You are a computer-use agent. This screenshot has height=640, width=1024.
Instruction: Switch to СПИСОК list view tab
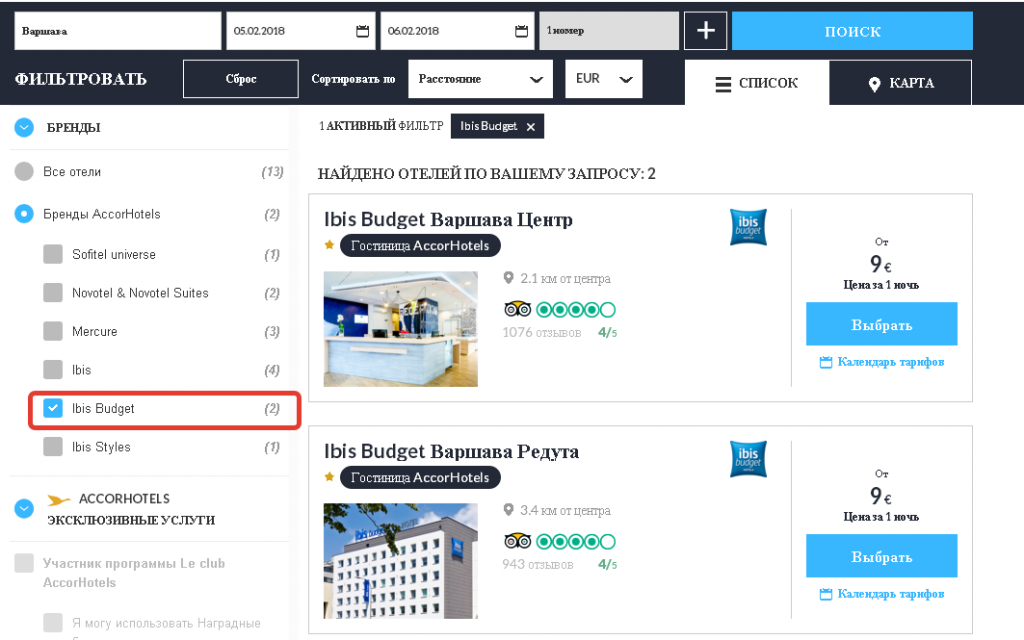(757, 83)
